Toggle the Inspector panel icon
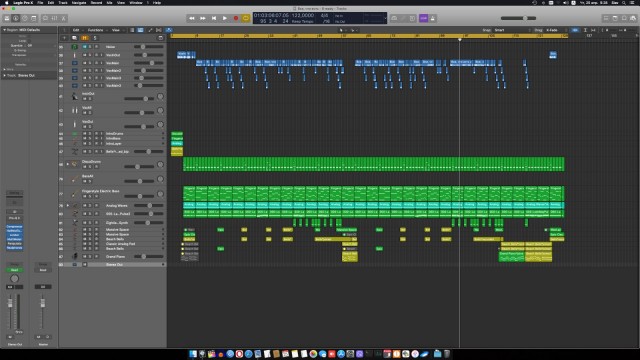Screen dimensions: 640x360 pyautogui.click(x=16, y=18)
